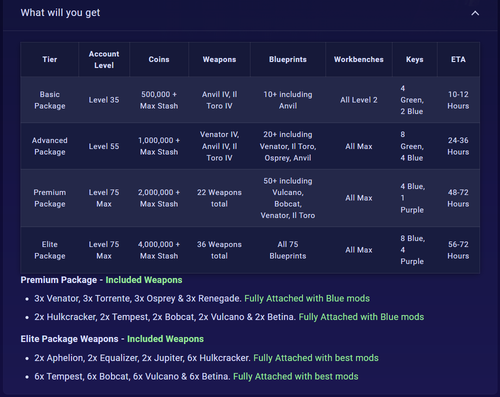Viewport: 500px width, 397px height.
Task: Click the 'Level 55' cell
Action: coord(104,146)
